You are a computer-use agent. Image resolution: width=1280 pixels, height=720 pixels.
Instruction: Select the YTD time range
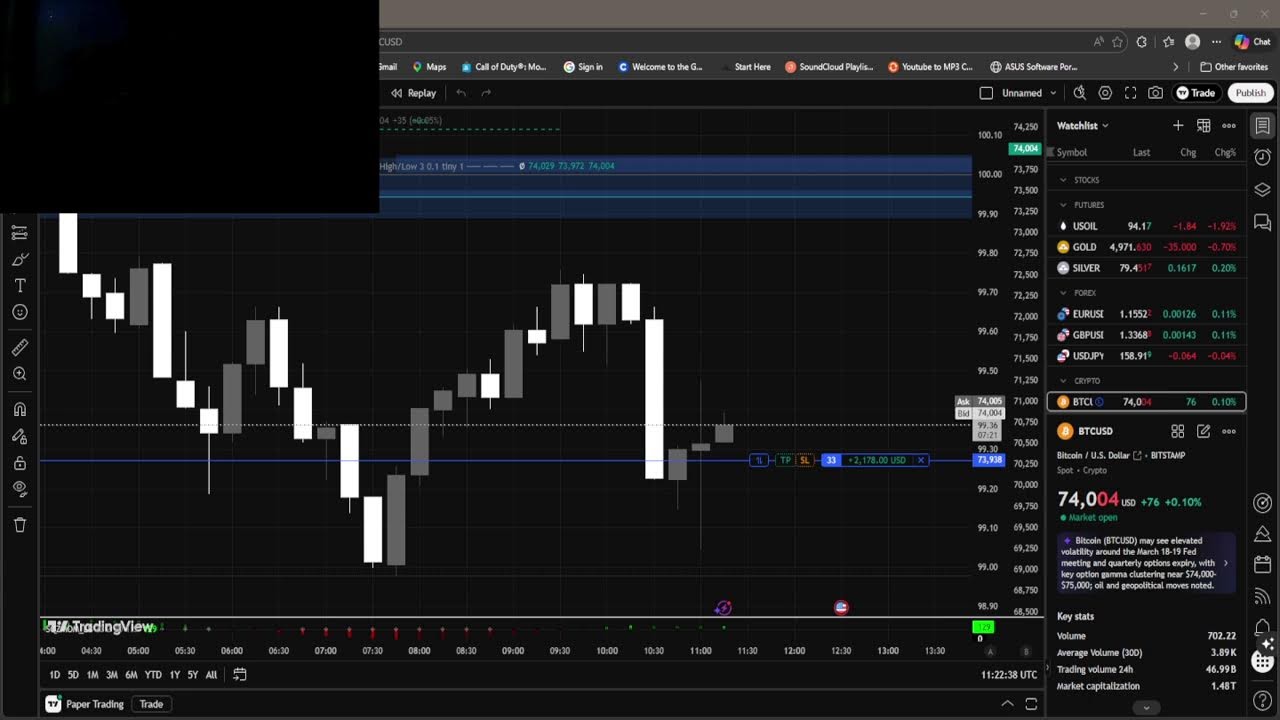click(x=153, y=675)
